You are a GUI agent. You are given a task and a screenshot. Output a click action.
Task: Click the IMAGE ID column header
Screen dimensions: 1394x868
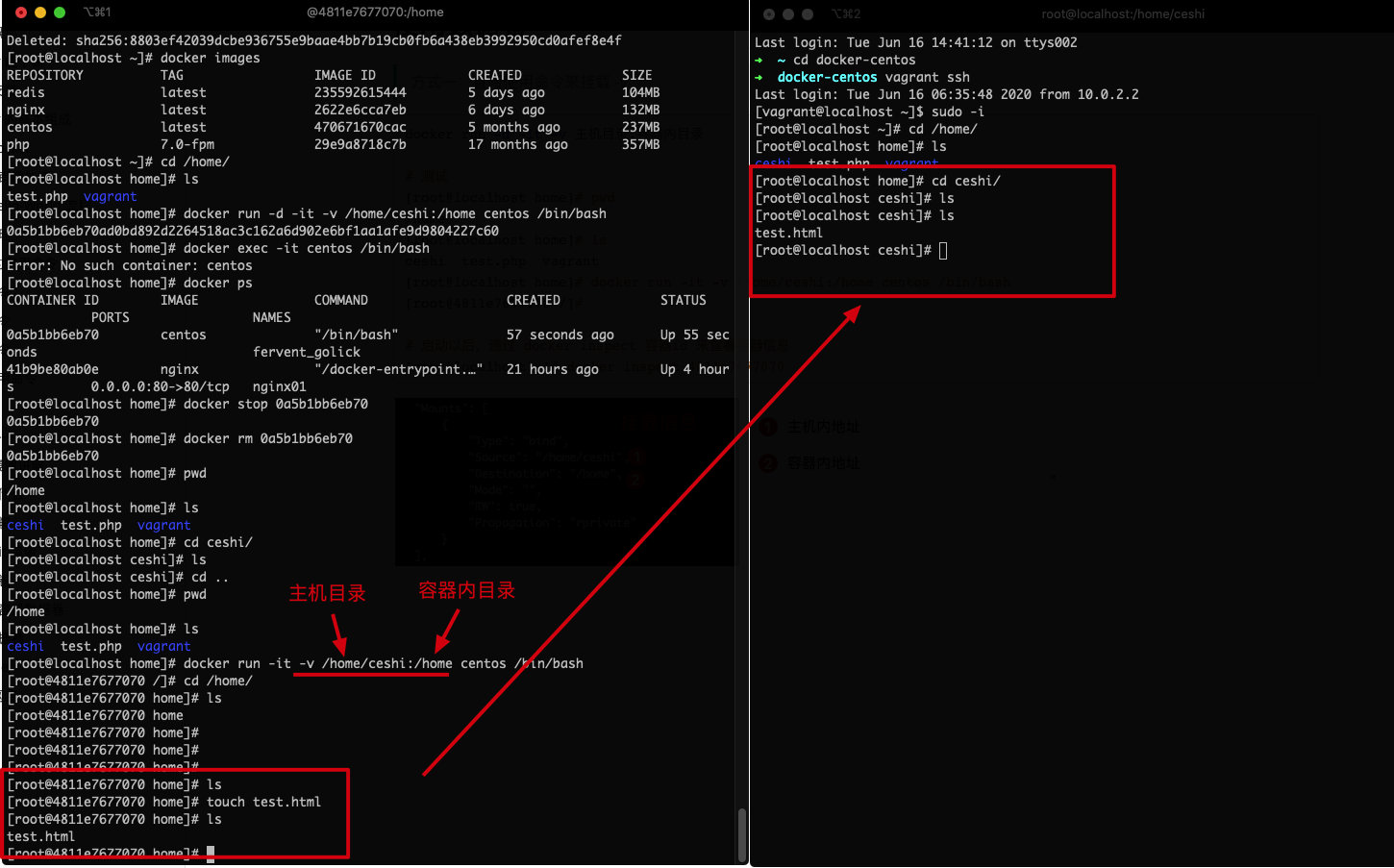coord(345,75)
